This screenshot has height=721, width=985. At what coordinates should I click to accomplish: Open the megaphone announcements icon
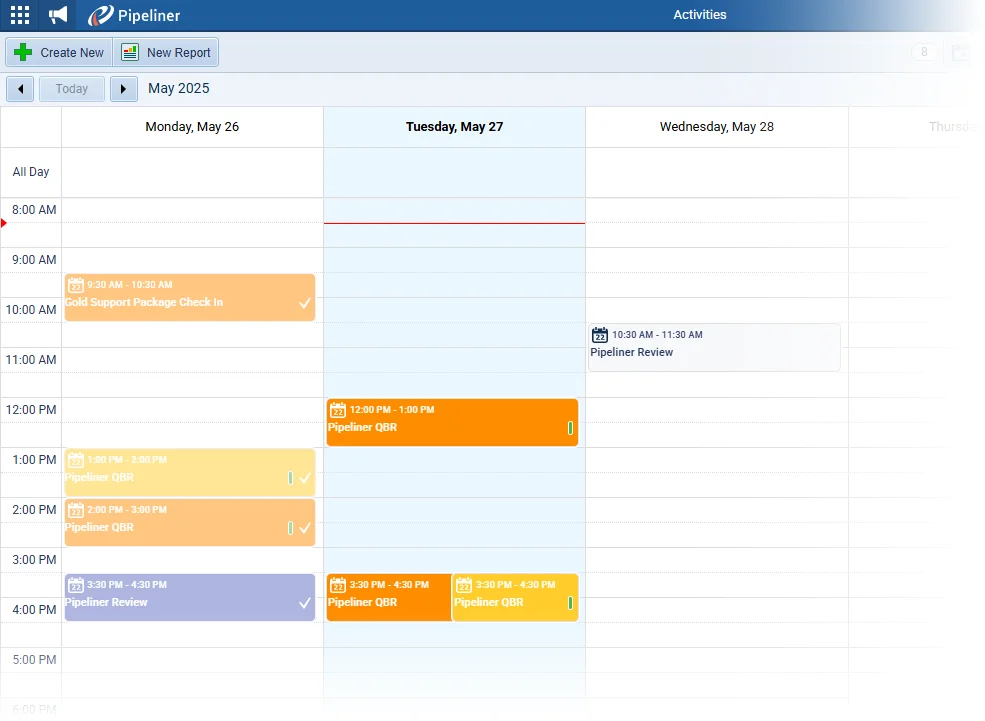pos(58,15)
